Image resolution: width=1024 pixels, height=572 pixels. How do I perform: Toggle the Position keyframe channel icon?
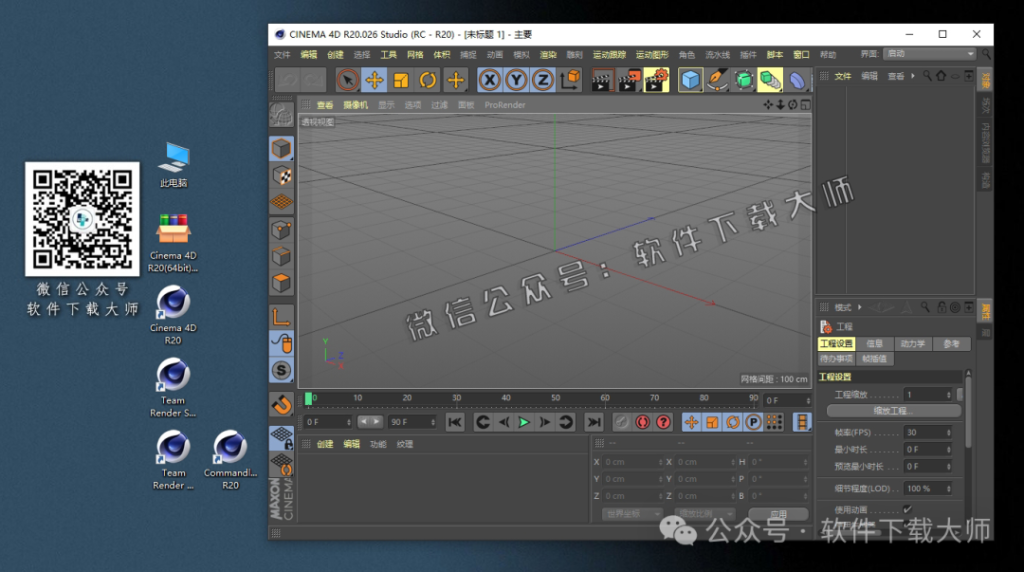(x=691, y=422)
